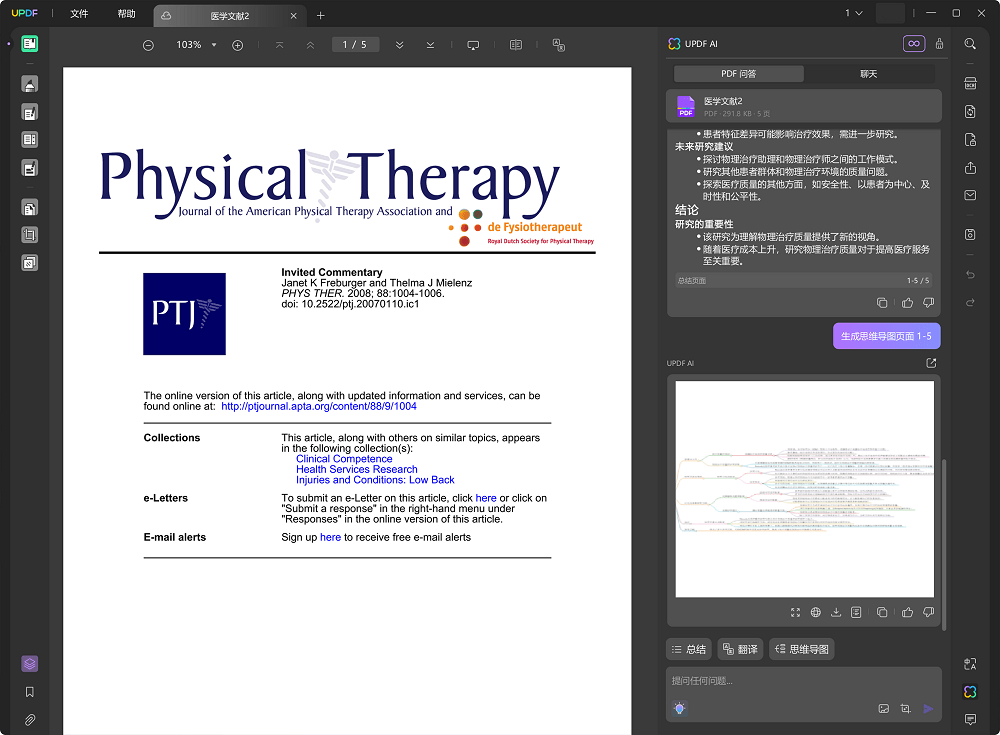Viewport: 1000px width, 735px height.
Task: Zoom in with the plus button
Action: pos(237,45)
